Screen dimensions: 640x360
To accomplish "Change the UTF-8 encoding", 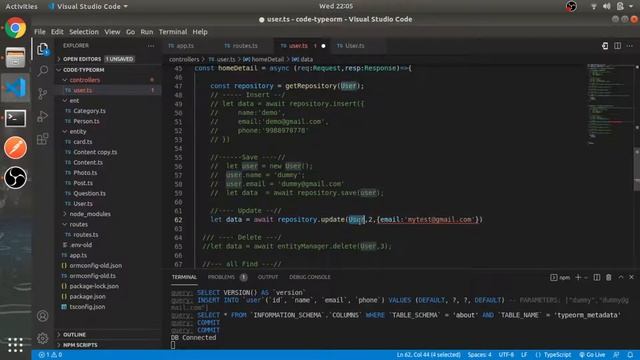I will tap(506, 355).
